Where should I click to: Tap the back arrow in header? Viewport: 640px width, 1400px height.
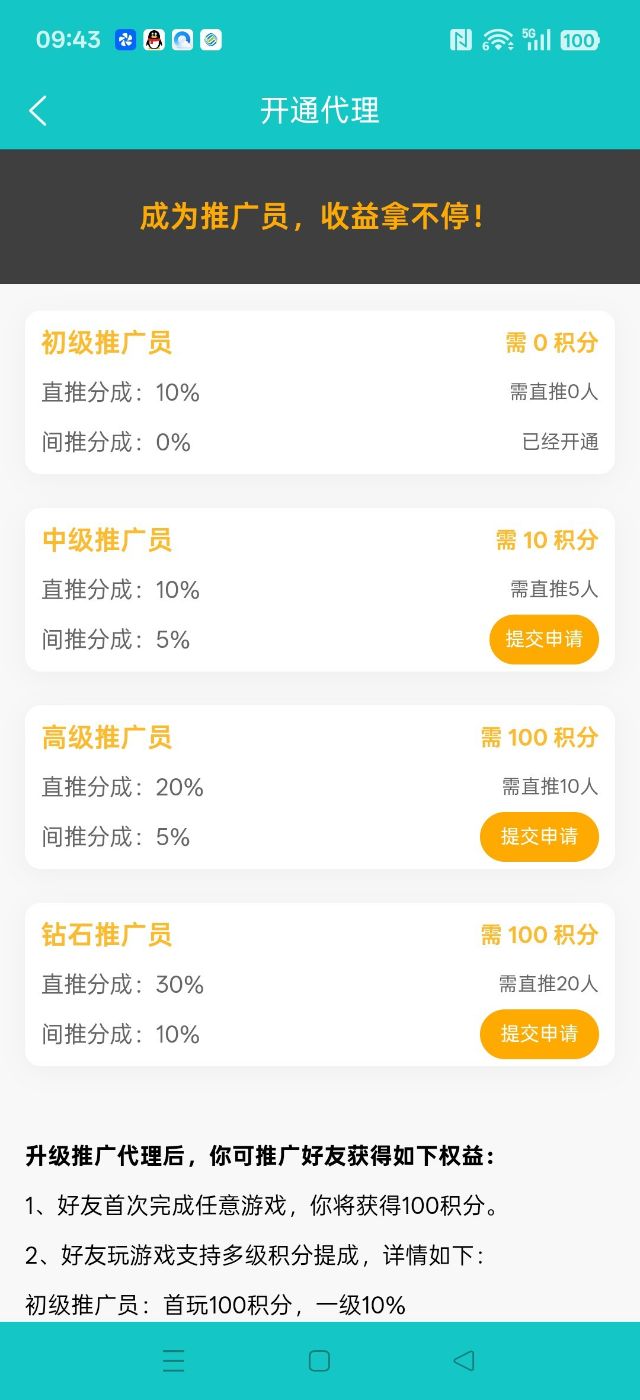38,110
